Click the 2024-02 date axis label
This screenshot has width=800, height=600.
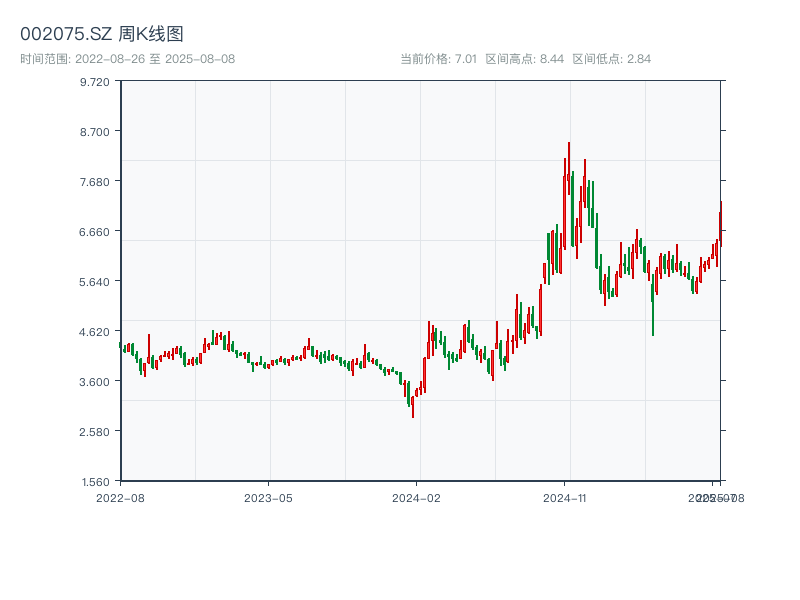(x=417, y=497)
